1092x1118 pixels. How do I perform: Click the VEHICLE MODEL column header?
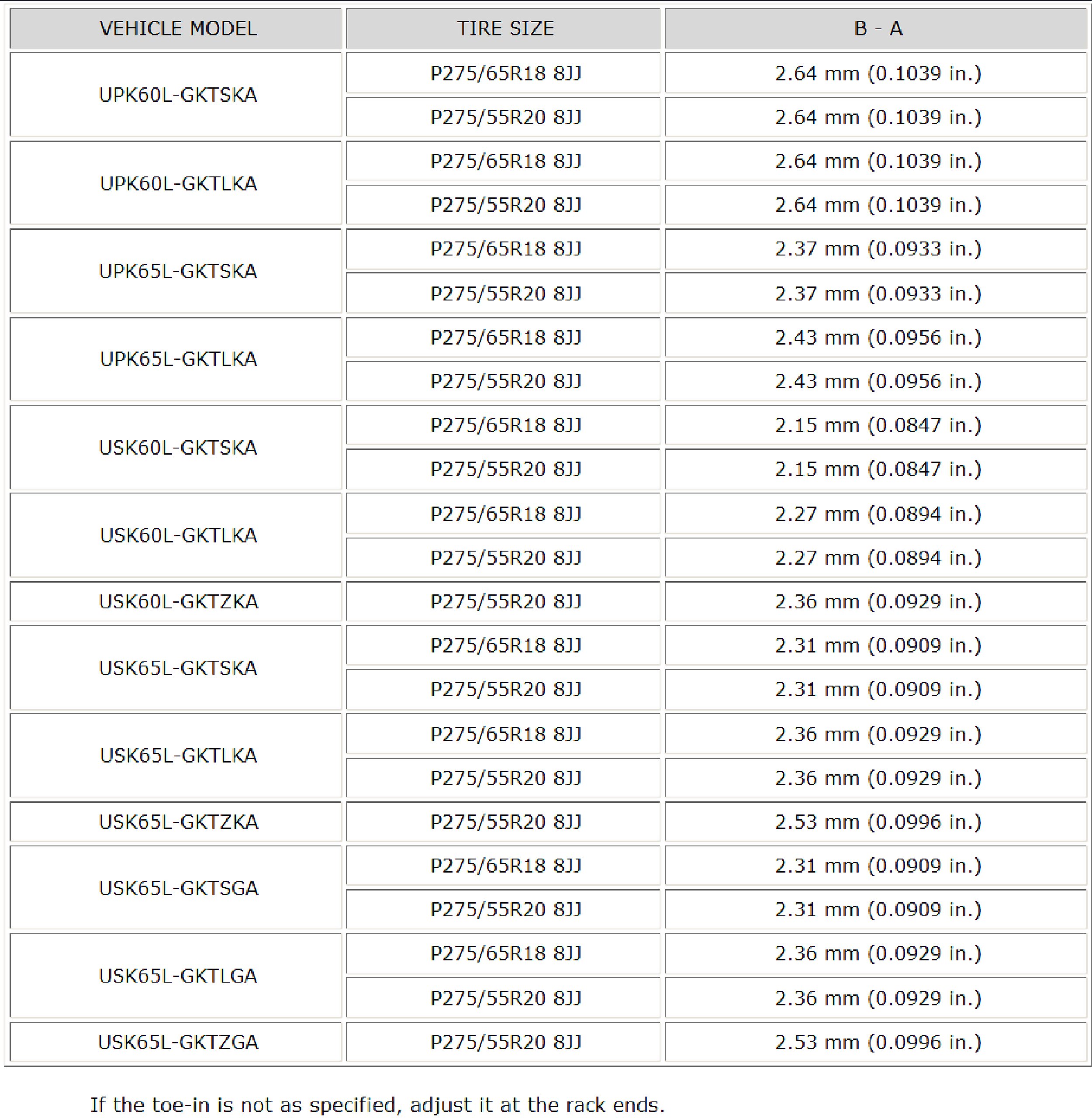click(x=178, y=28)
